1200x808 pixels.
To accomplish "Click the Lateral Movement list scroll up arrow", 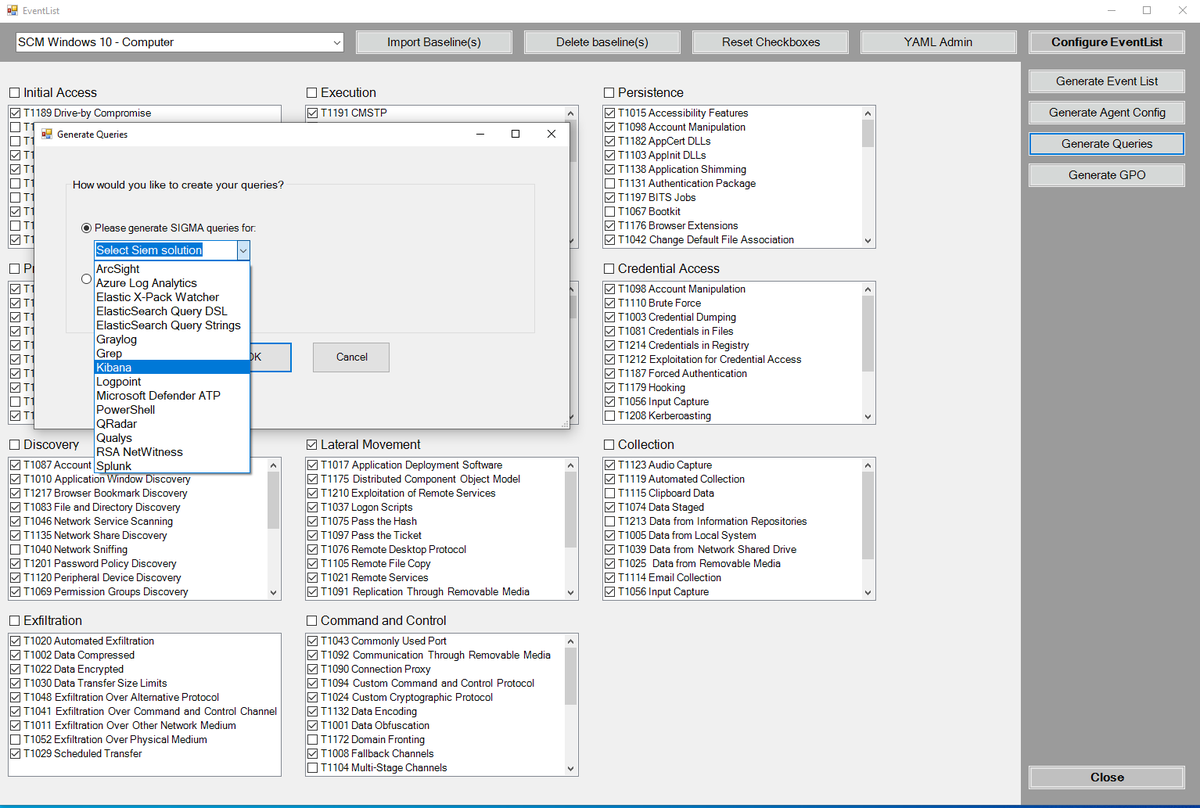I will coord(571,465).
